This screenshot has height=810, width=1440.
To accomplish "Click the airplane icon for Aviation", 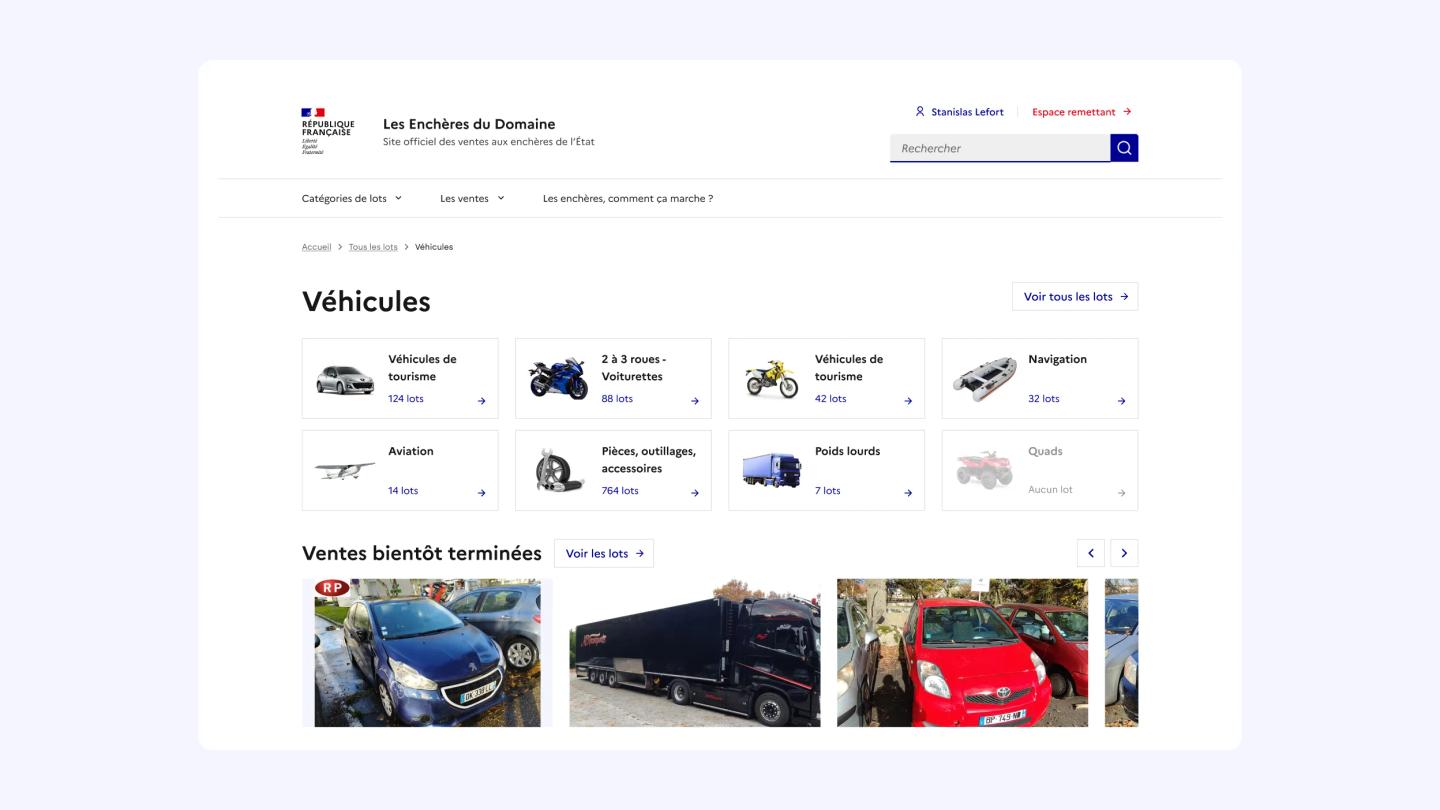I will pyautogui.click(x=345, y=469).
